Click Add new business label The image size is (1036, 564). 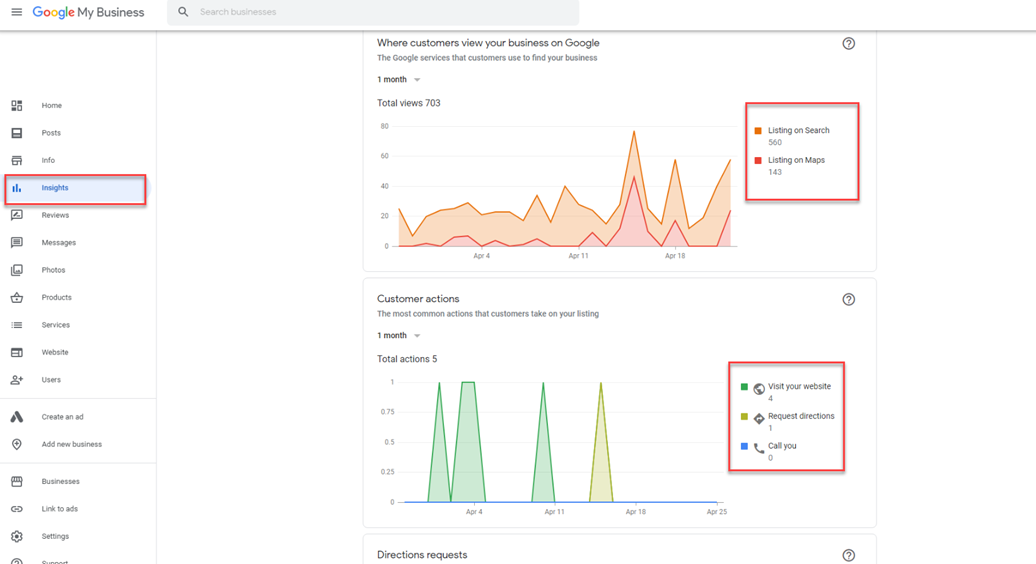tap(71, 444)
